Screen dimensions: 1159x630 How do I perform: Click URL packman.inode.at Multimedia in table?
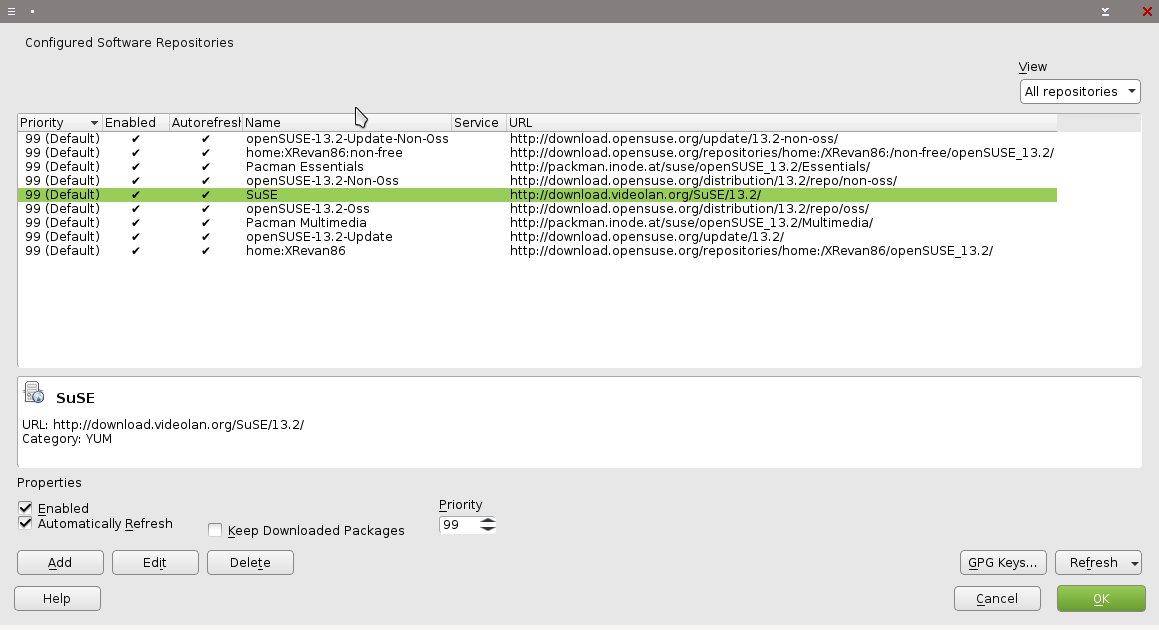click(691, 223)
